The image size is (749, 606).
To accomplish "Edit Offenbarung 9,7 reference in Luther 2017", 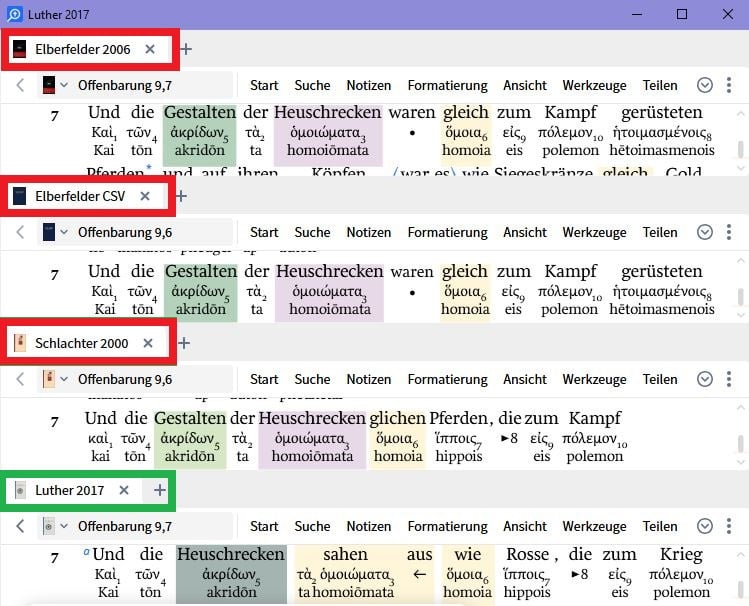I will tap(125, 527).
